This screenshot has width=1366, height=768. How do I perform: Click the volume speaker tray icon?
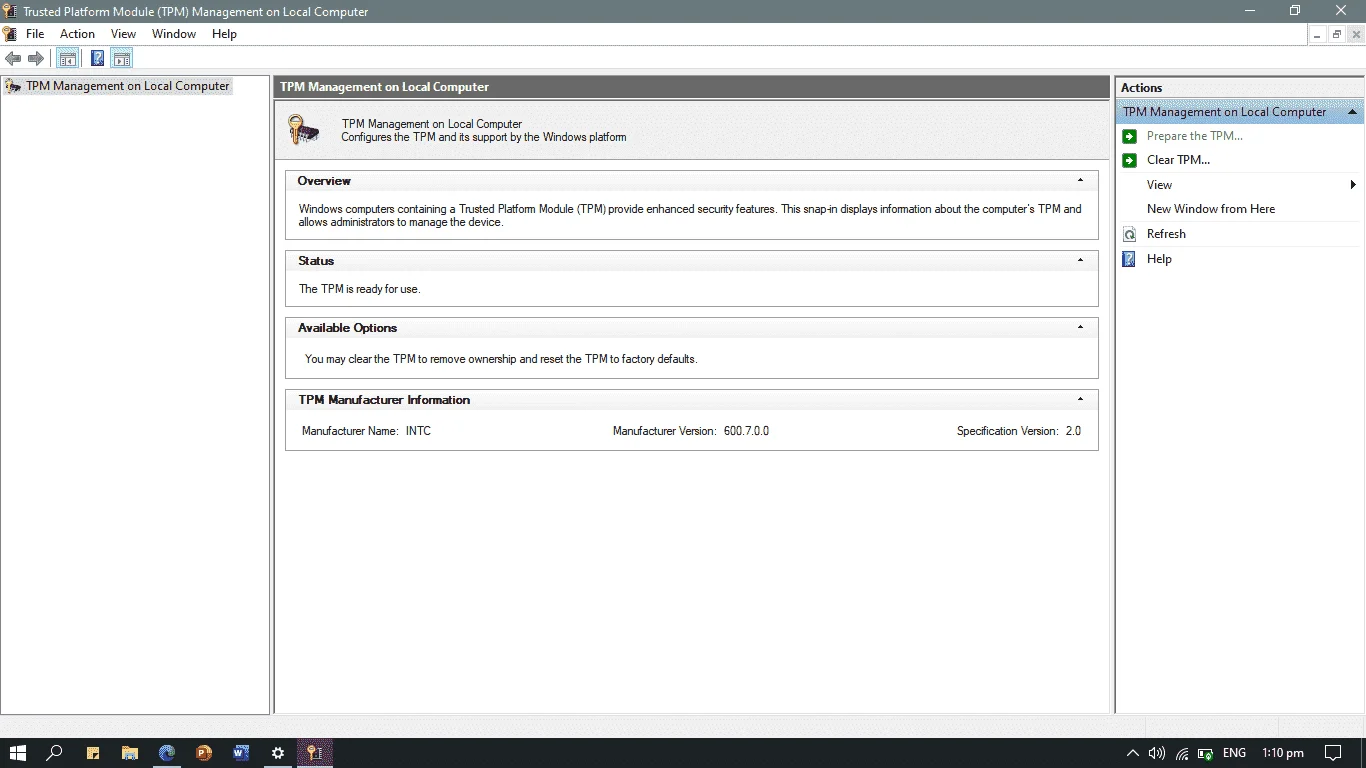pyautogui.click(x=1157, y=753)
